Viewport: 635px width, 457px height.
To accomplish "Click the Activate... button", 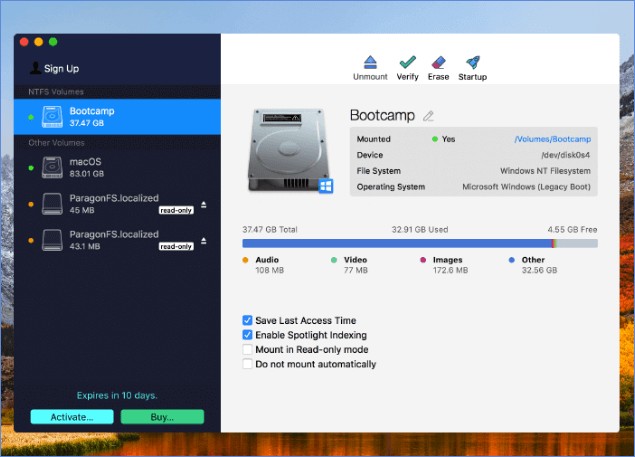I will (72, 417).
